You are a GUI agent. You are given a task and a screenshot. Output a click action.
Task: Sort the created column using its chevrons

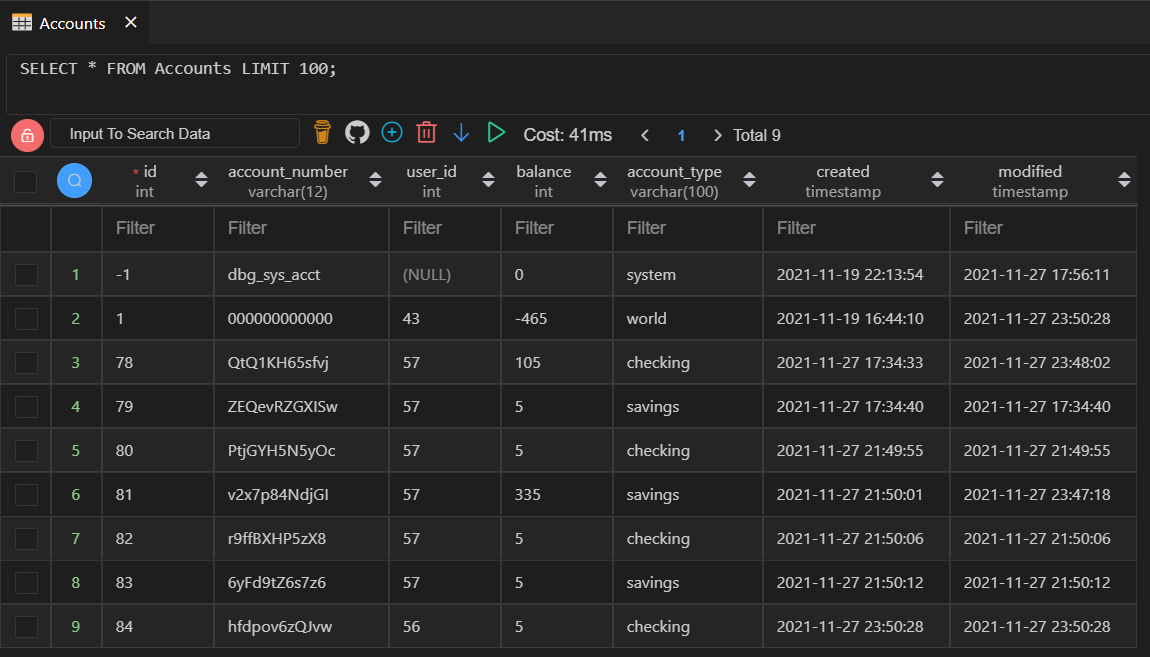click(x=937, y=180)
